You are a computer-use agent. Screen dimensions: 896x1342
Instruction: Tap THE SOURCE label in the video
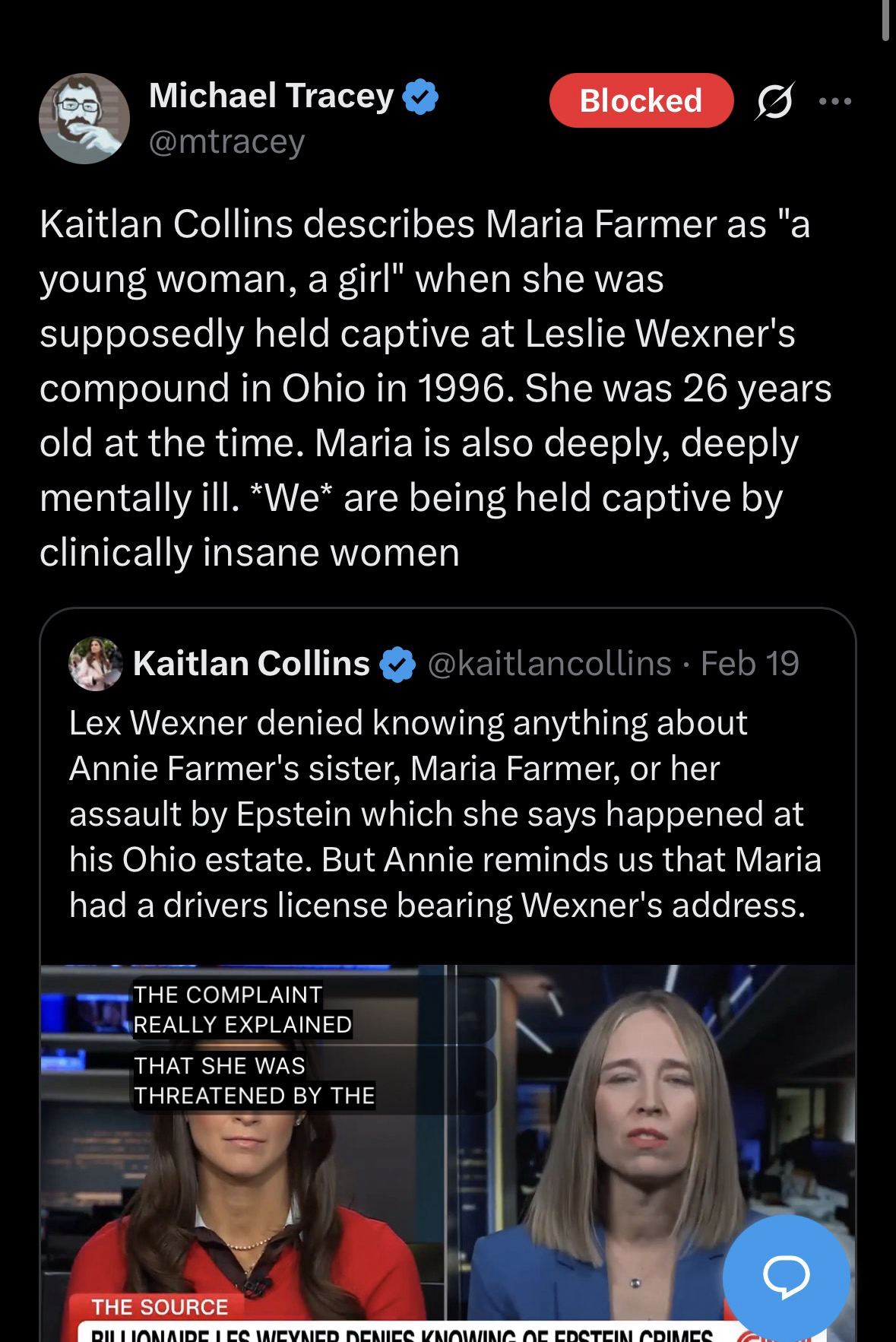click(160, 1307)
